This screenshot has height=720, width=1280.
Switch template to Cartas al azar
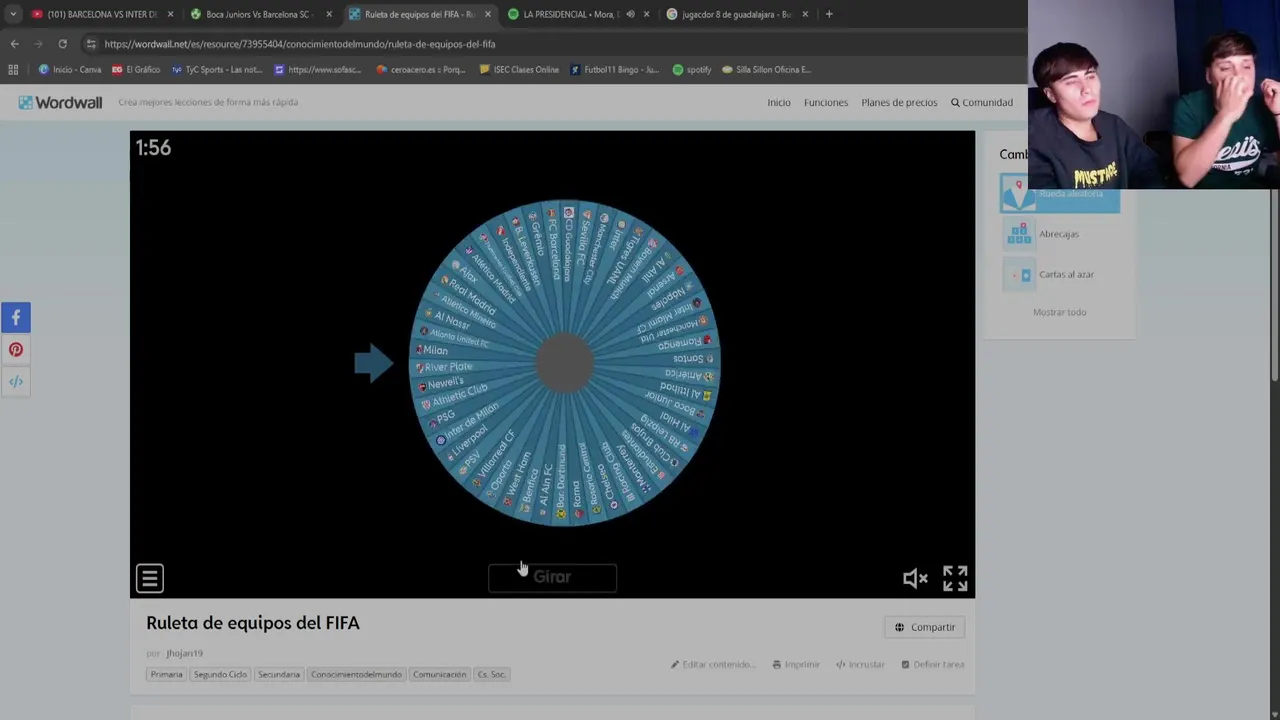click(1059, 274)
